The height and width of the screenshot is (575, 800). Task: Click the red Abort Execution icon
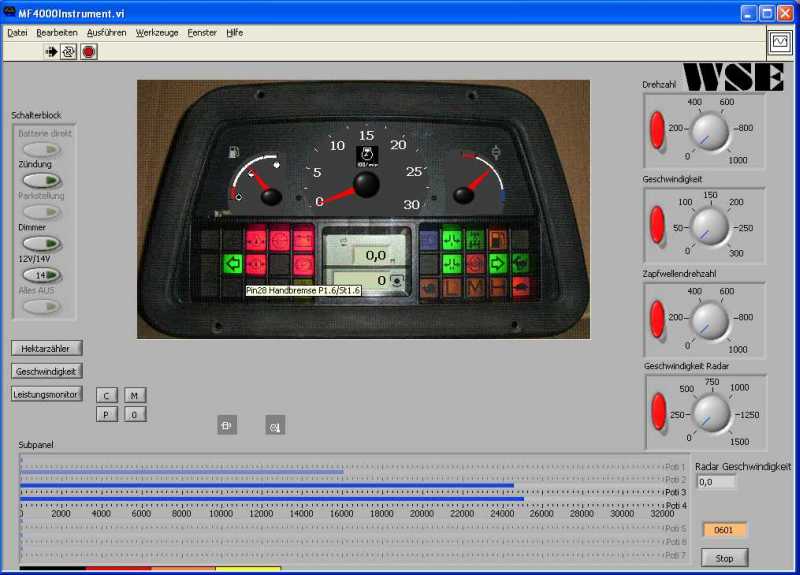pos(89,51)
